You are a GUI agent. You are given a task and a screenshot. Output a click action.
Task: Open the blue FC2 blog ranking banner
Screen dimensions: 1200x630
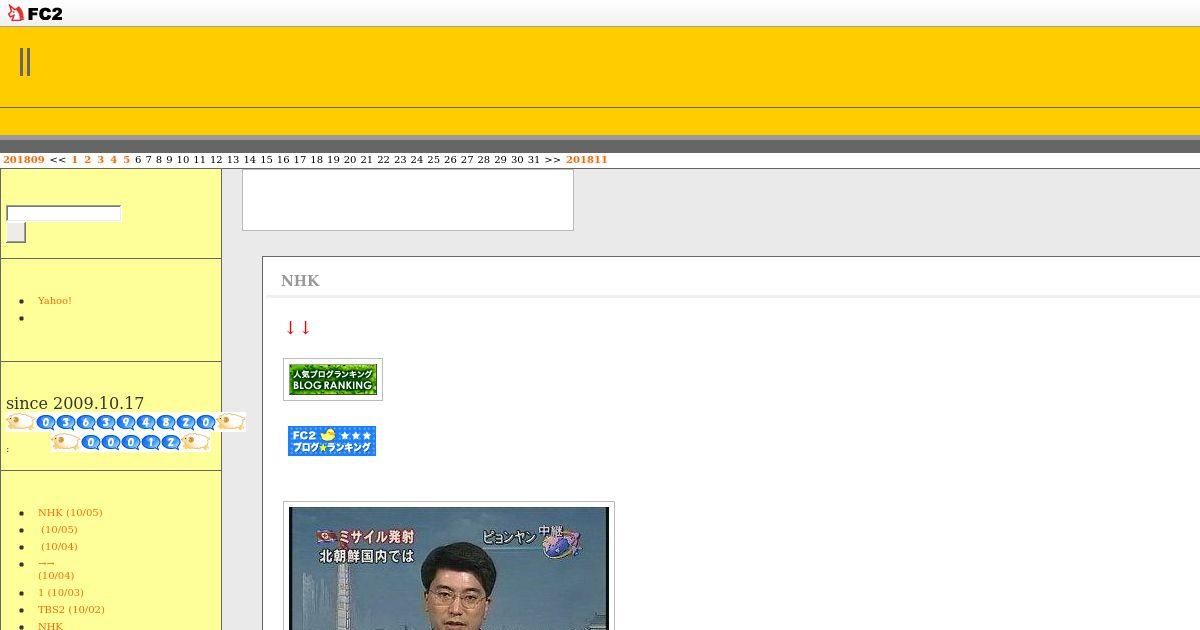(x=332, y=441)
